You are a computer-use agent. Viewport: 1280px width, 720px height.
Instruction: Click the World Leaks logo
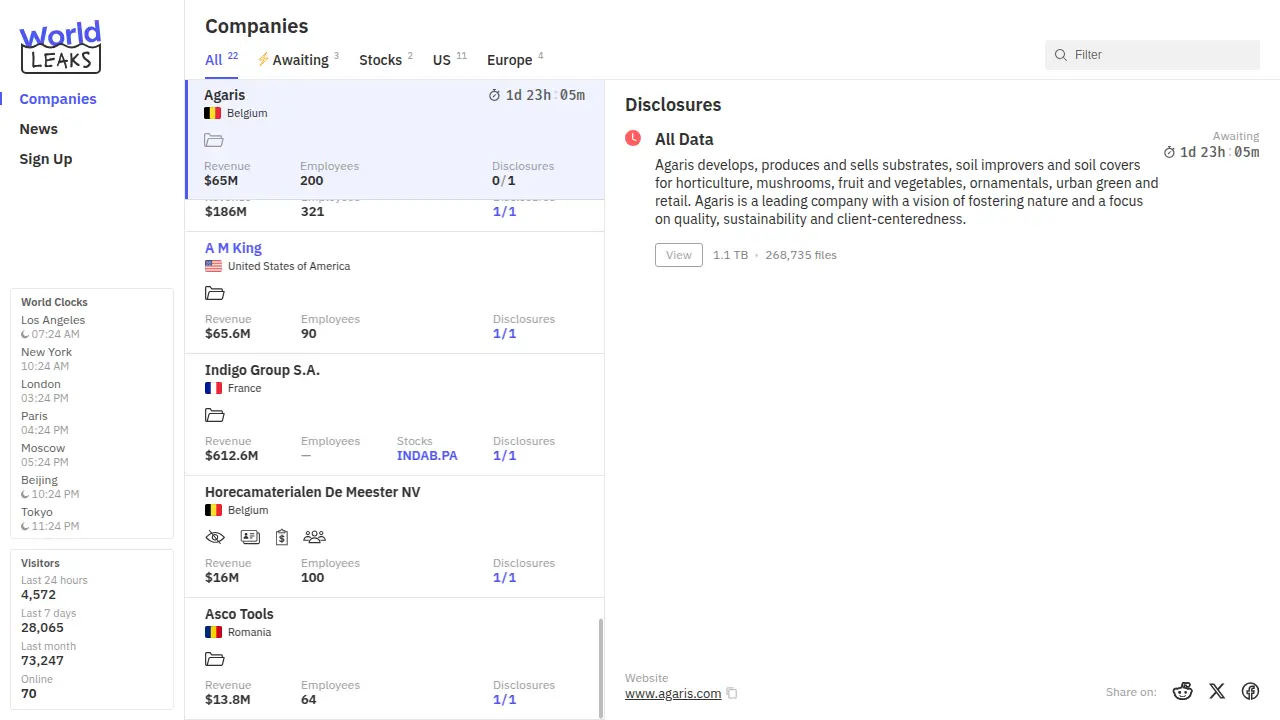[60, 47]
